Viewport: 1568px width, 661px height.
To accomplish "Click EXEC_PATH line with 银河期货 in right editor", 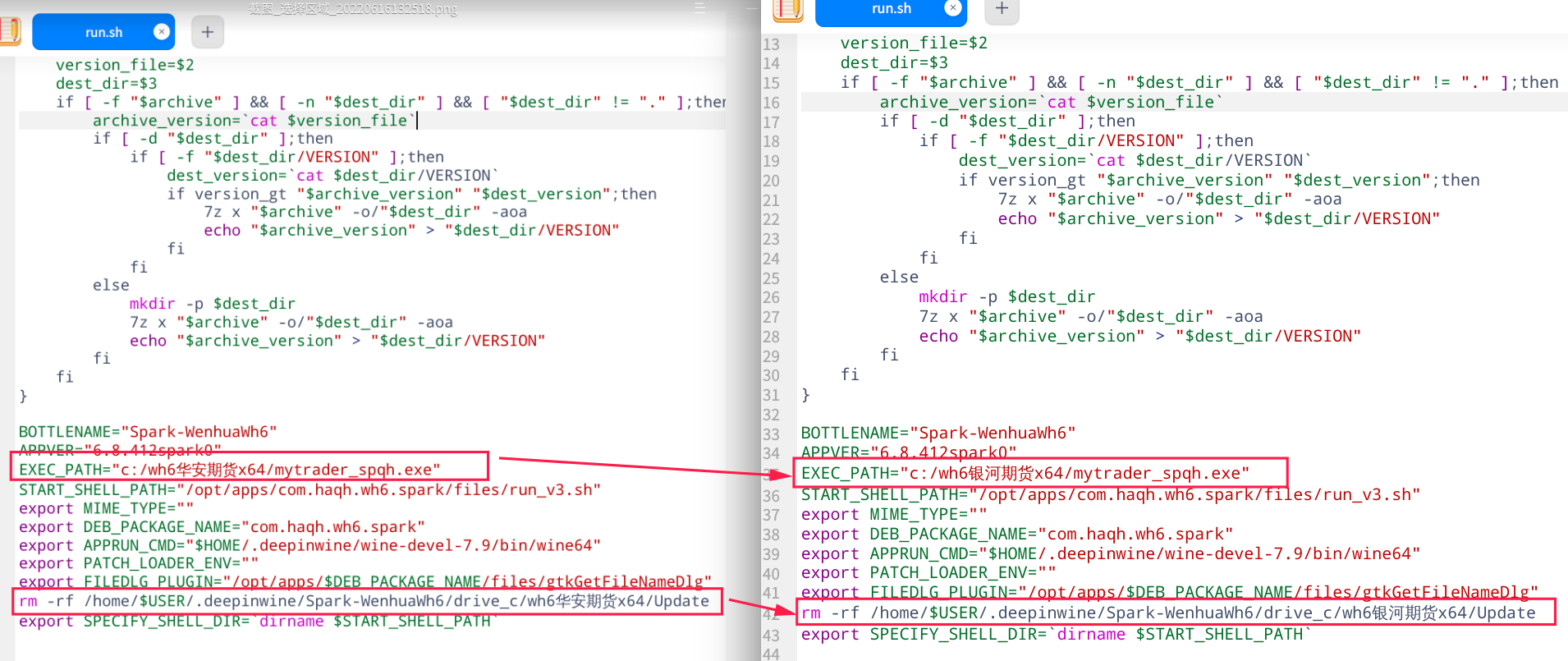I will (1025, 473).
